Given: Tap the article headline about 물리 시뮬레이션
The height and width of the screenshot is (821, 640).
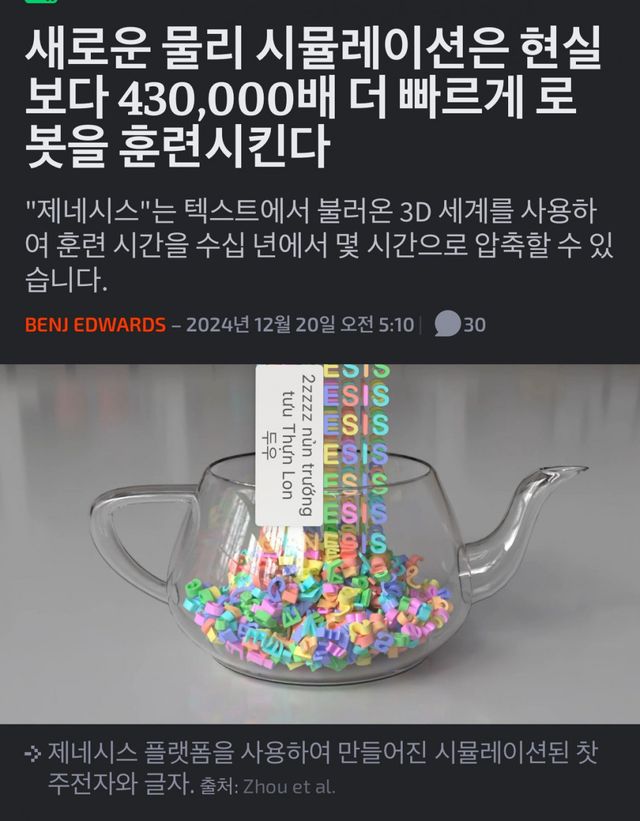Looking at the screenshot, I should click(x=314, y=98).
